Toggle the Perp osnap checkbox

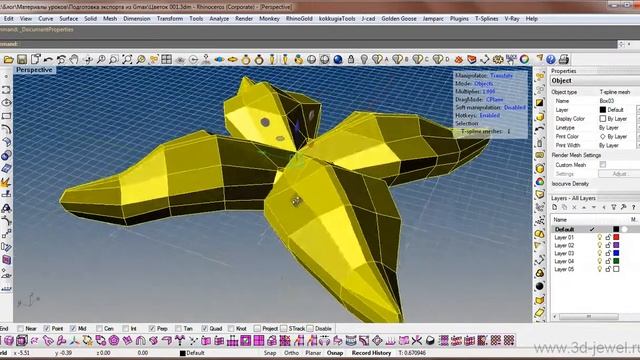pos(152,329)
